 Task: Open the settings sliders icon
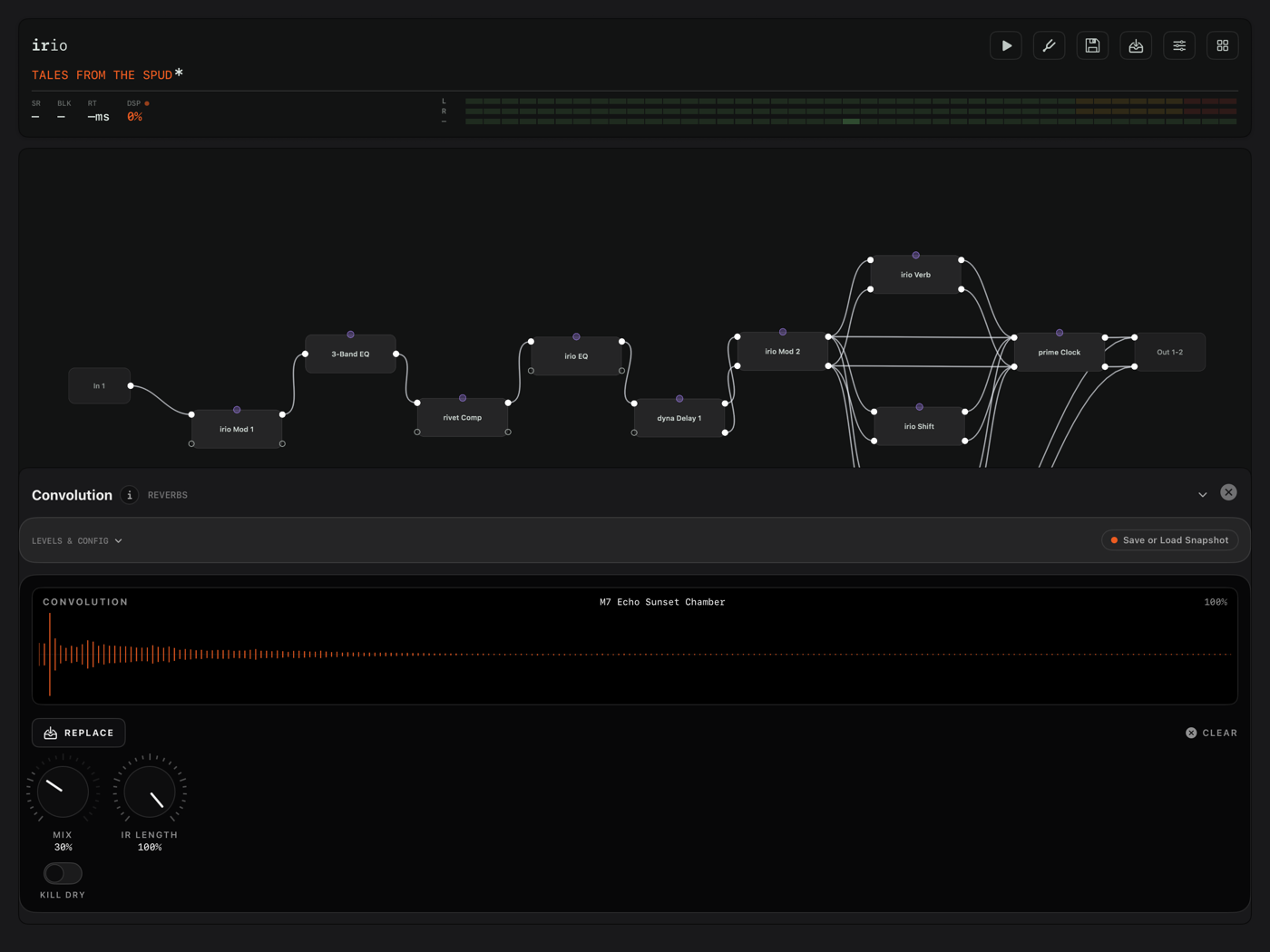(1179, 45)
